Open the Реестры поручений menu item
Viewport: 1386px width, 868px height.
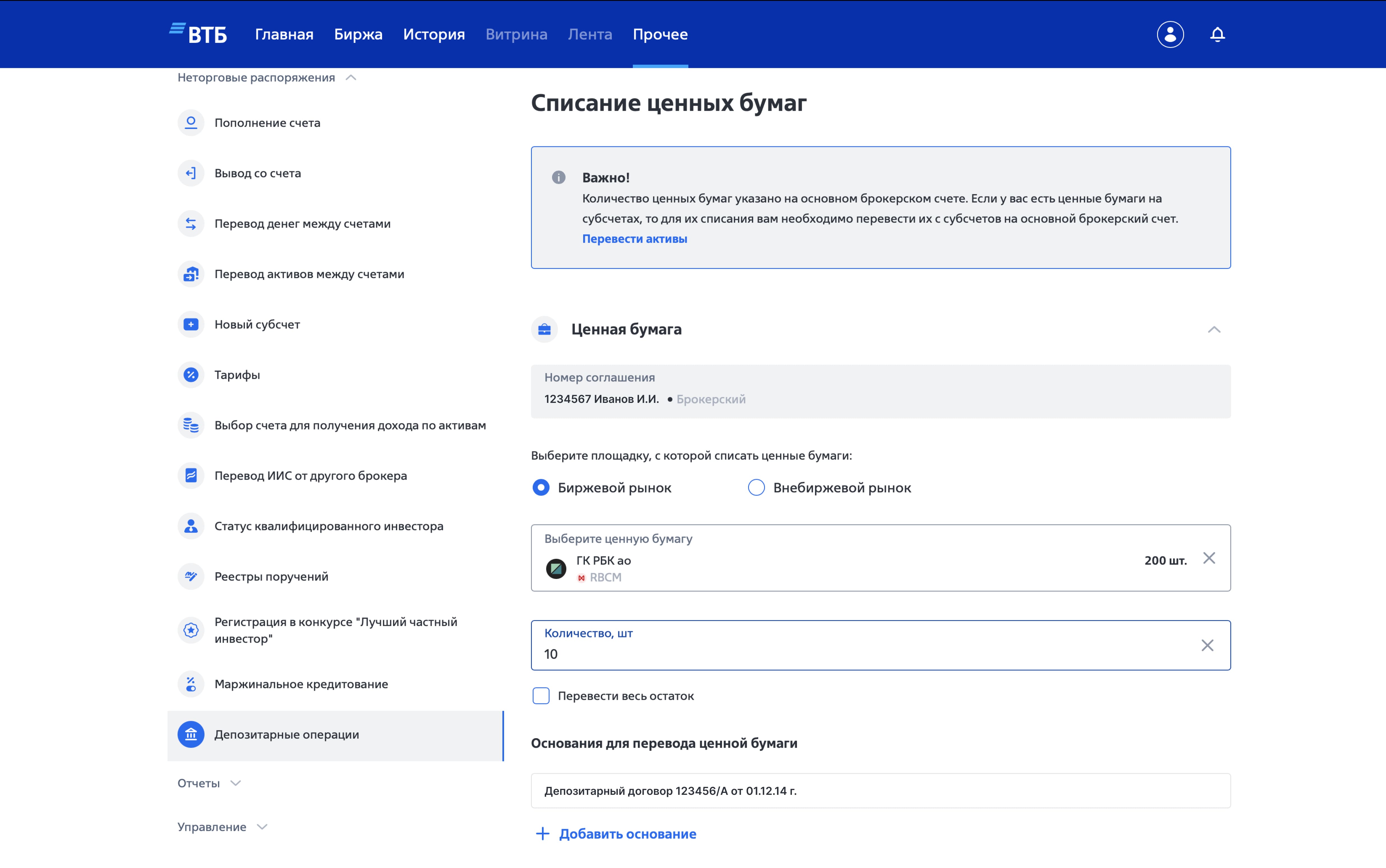point(335,576)
